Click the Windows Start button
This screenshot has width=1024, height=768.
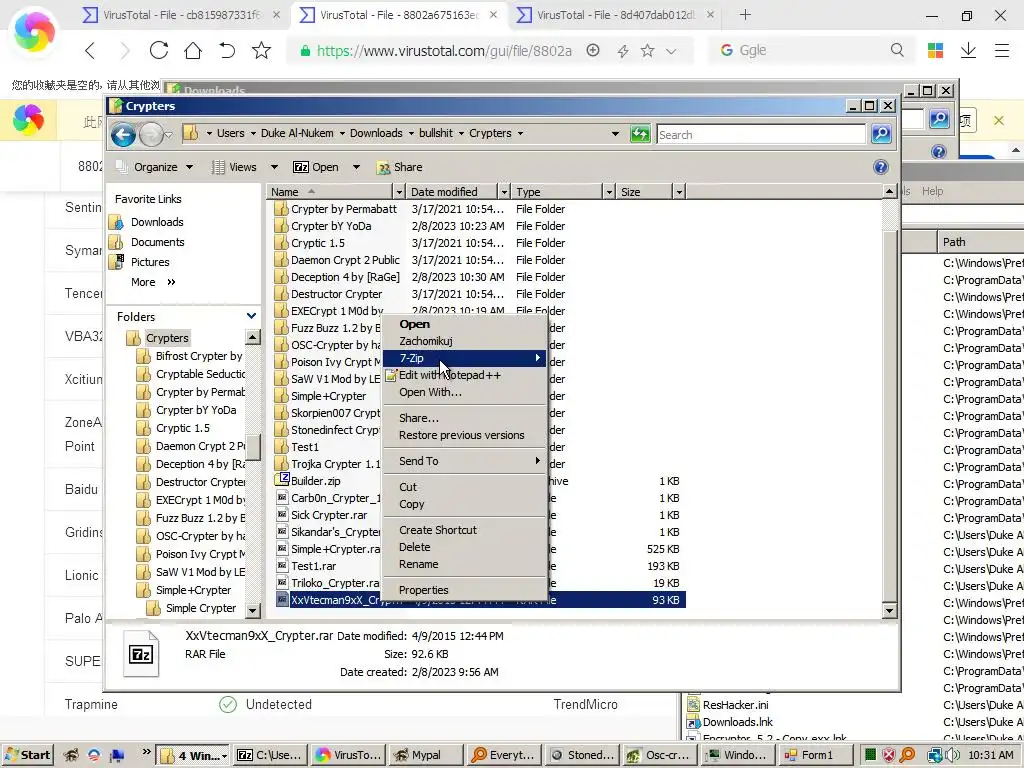27,755
